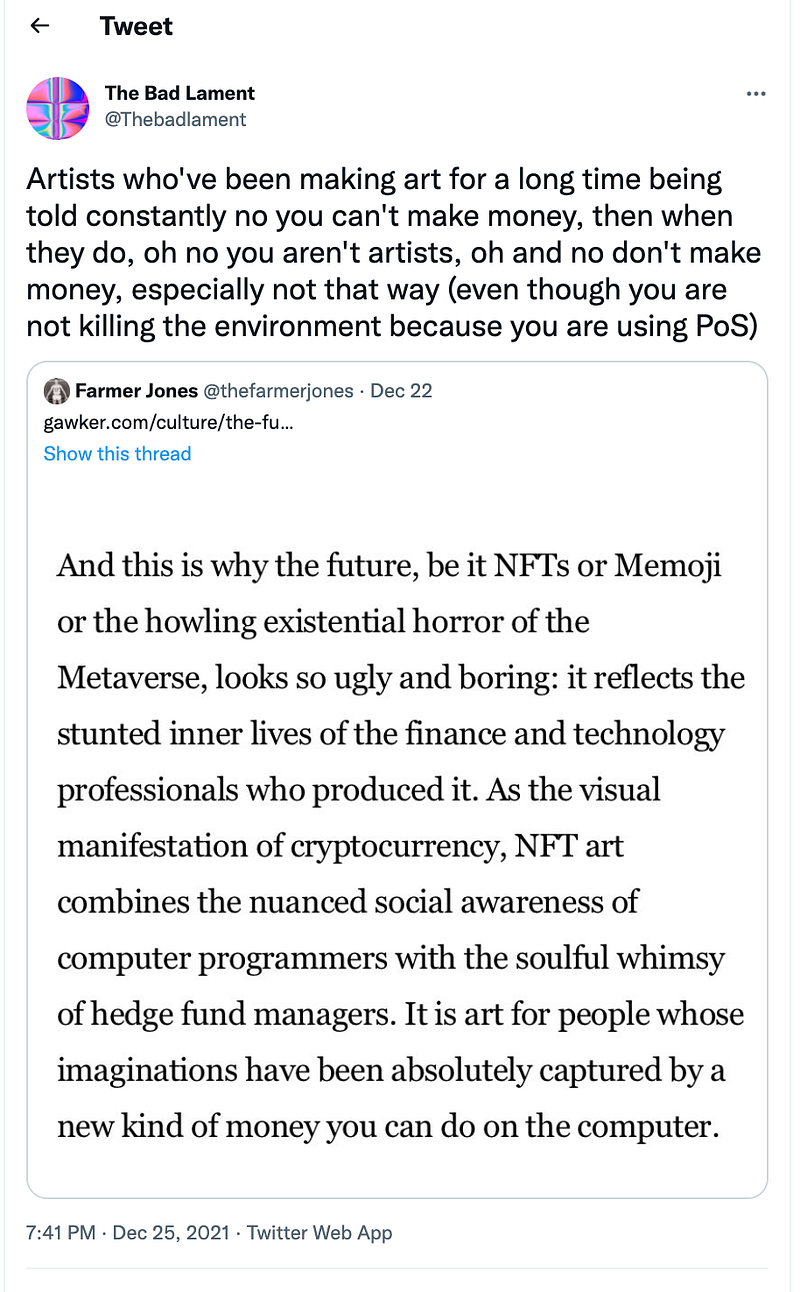Open the Twitter Web App source label
Screen dimensions: 800x1292
click(319, 1232)
